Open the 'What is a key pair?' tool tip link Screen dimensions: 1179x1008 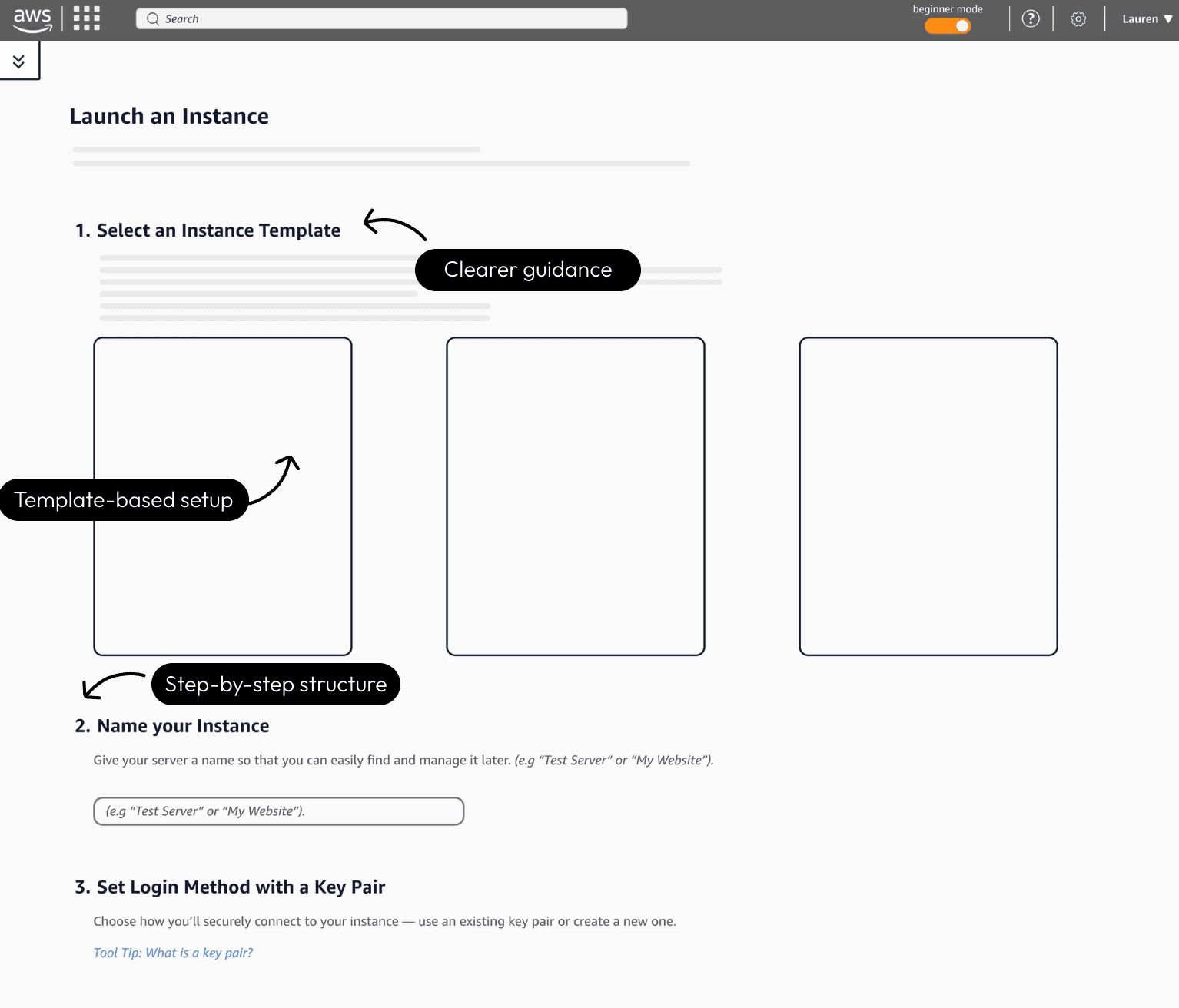point(173,953)
